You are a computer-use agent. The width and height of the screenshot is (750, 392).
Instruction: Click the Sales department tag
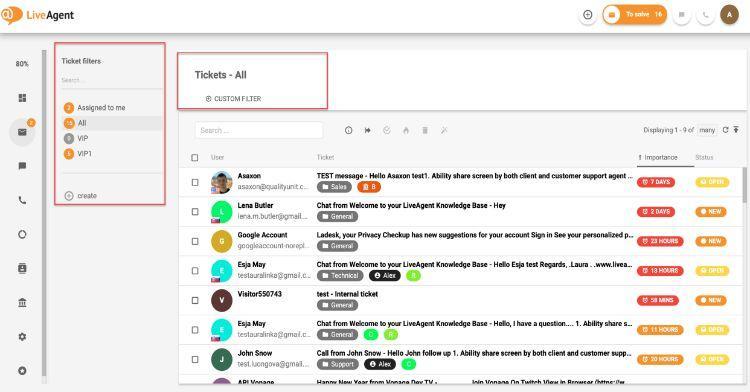point(334,187)
